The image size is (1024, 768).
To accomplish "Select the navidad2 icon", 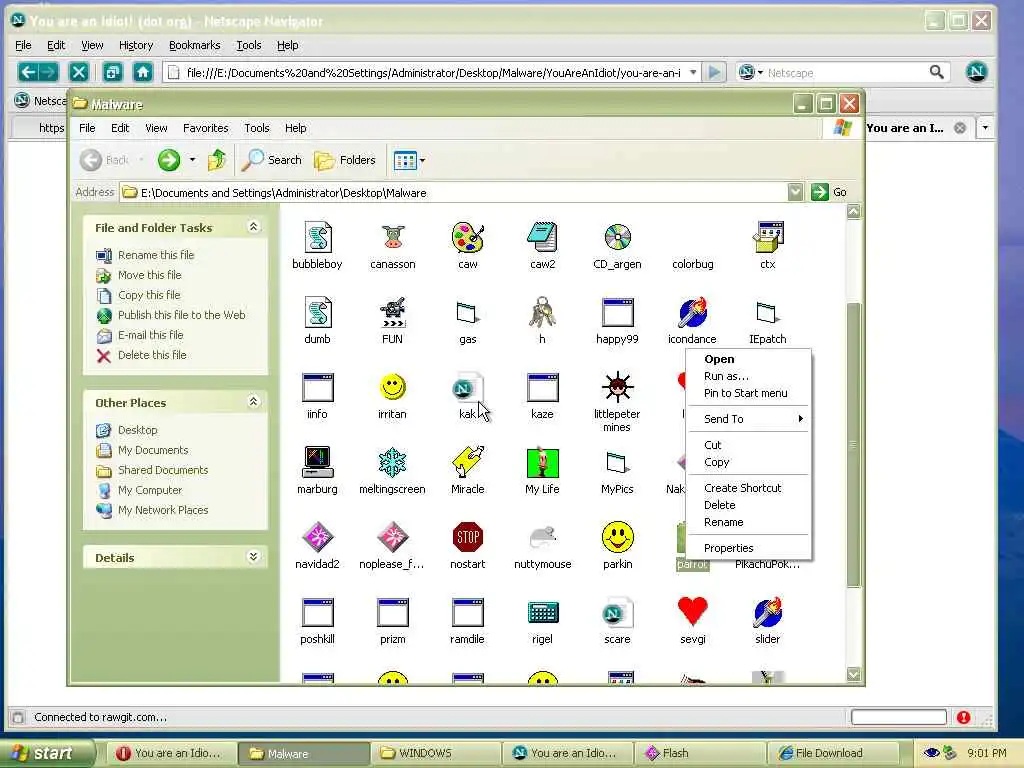I will pos(317,537).
